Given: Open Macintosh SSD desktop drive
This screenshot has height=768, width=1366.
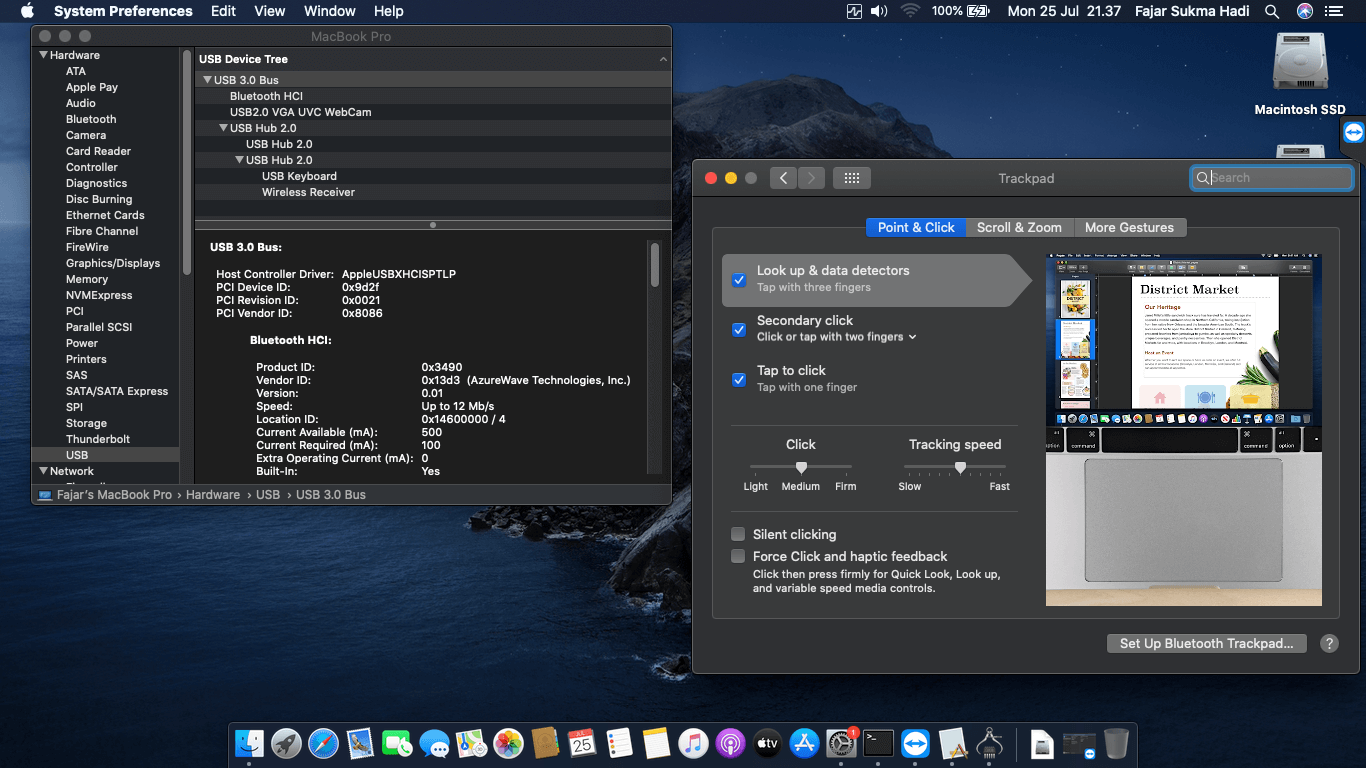Looking at the screenshot, I should pyautogui.click(x=1300, y=76).
